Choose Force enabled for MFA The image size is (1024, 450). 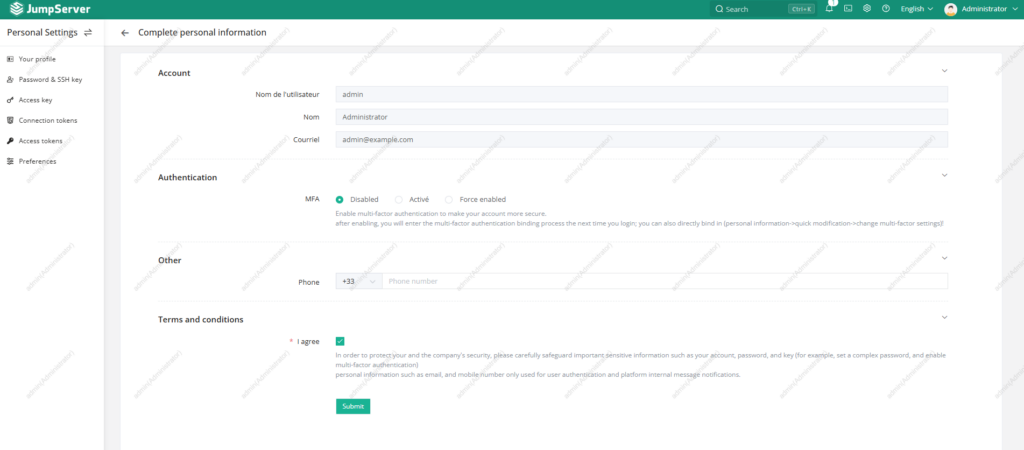[x=449, y=199]
